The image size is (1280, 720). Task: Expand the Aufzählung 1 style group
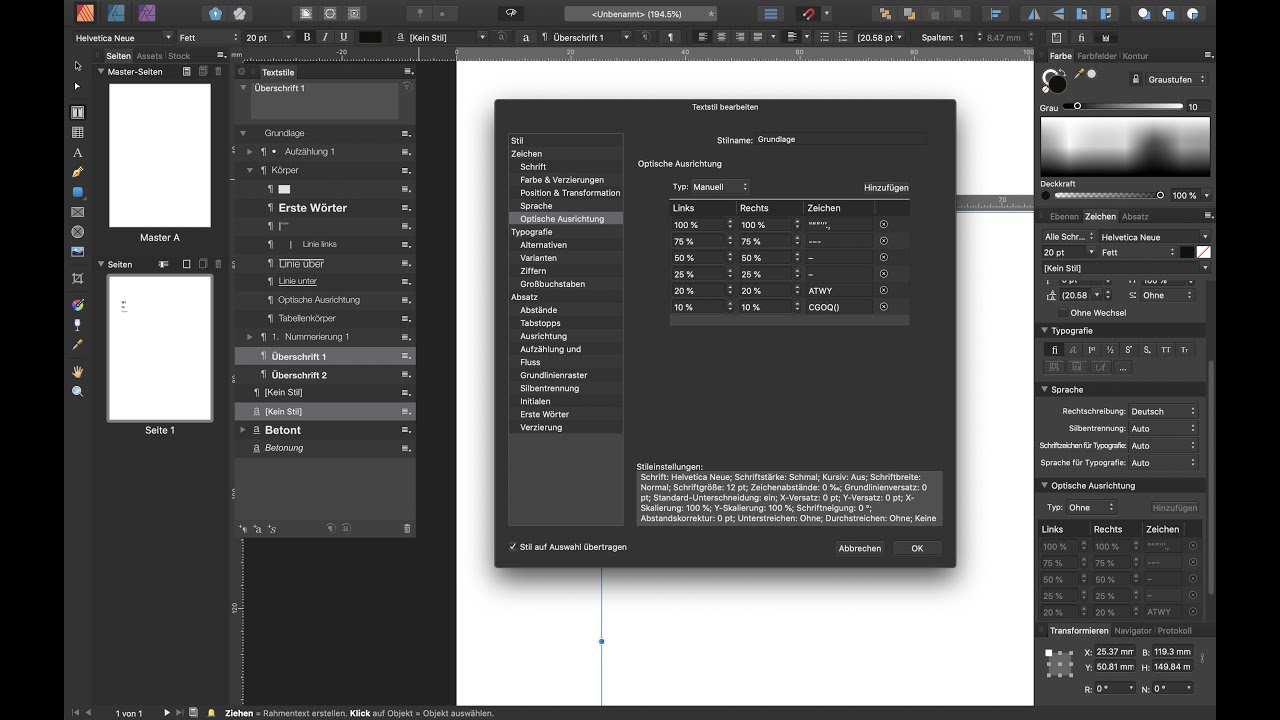(250, 152)
